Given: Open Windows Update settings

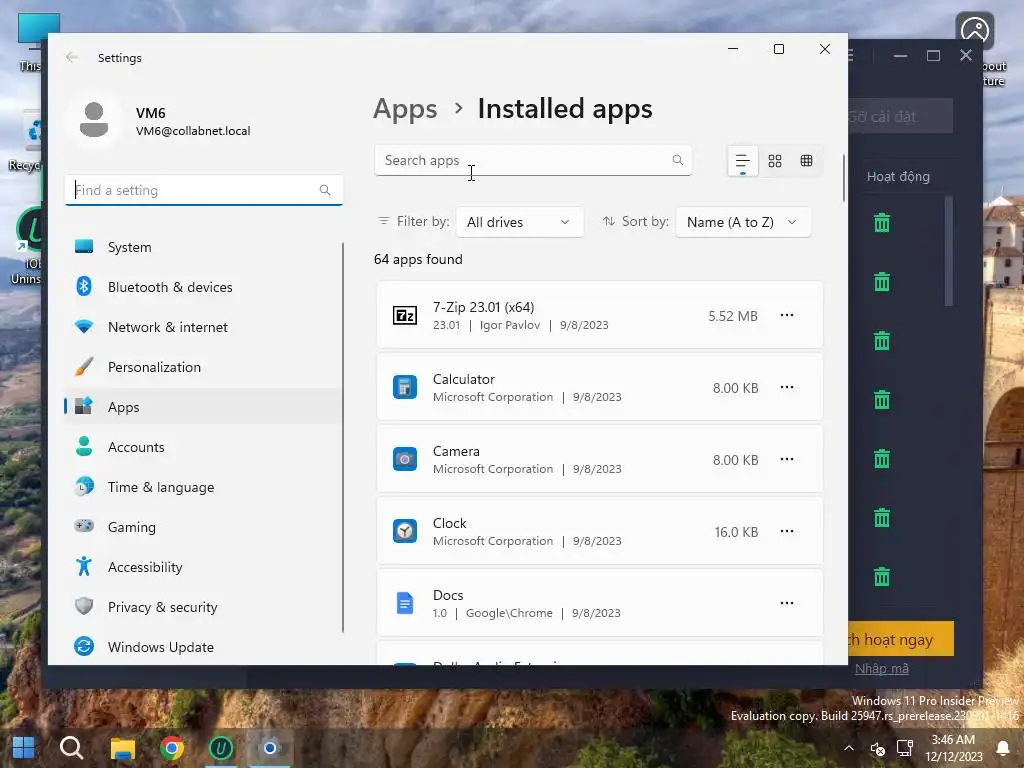Looking at the screenshot, I should pos(202,647).
